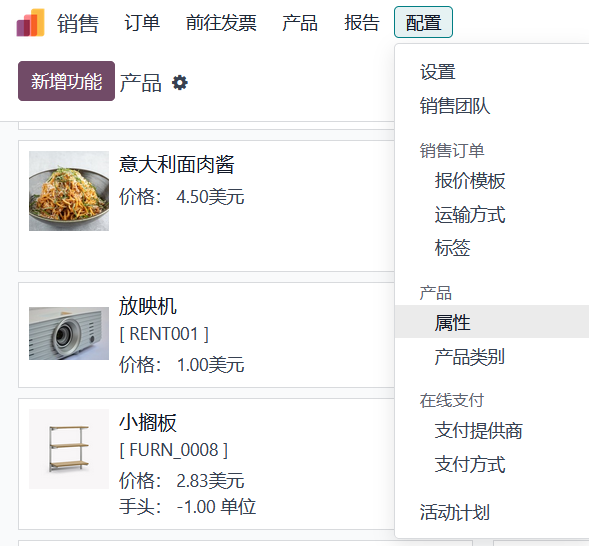Image resolution: width=589 pixels, height=546 pixels.
Task: Choose 标签 in the dropdown
Action: (452, 247)
